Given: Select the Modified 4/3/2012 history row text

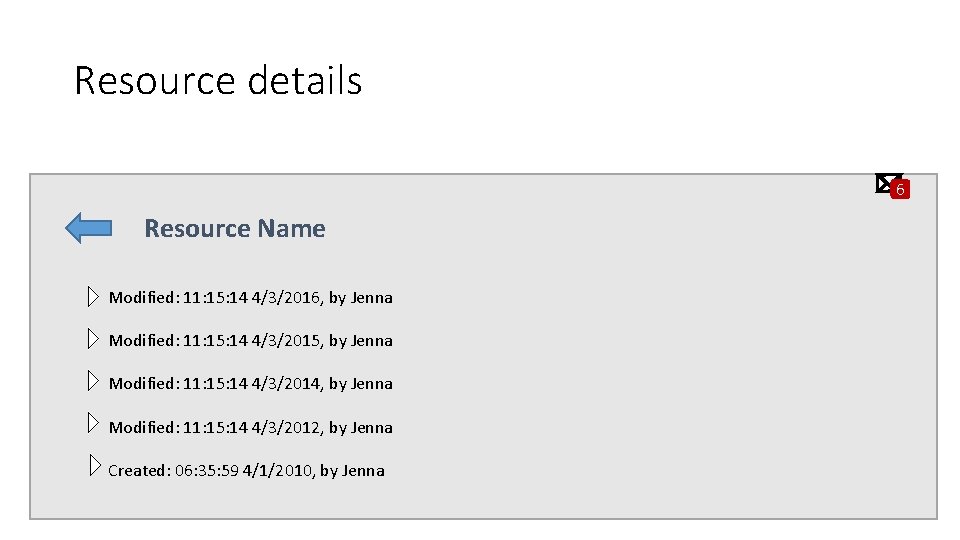Looking at the screenshot, I should click(x=250, y=428).
